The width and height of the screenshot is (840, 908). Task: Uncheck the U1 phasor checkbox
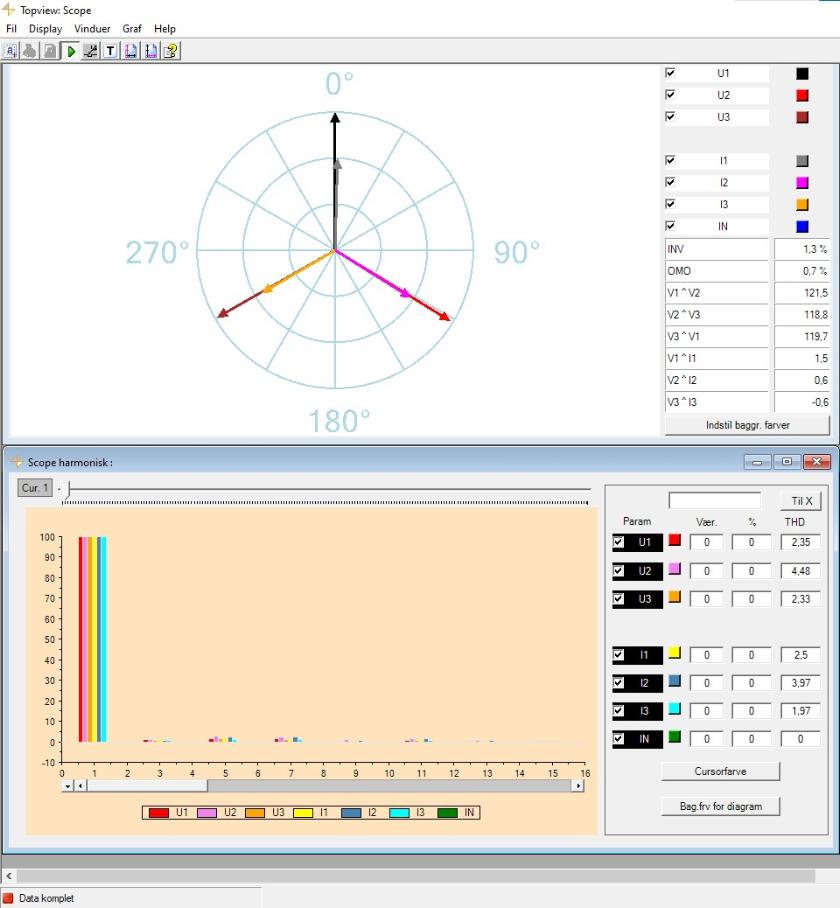(670, 73)
